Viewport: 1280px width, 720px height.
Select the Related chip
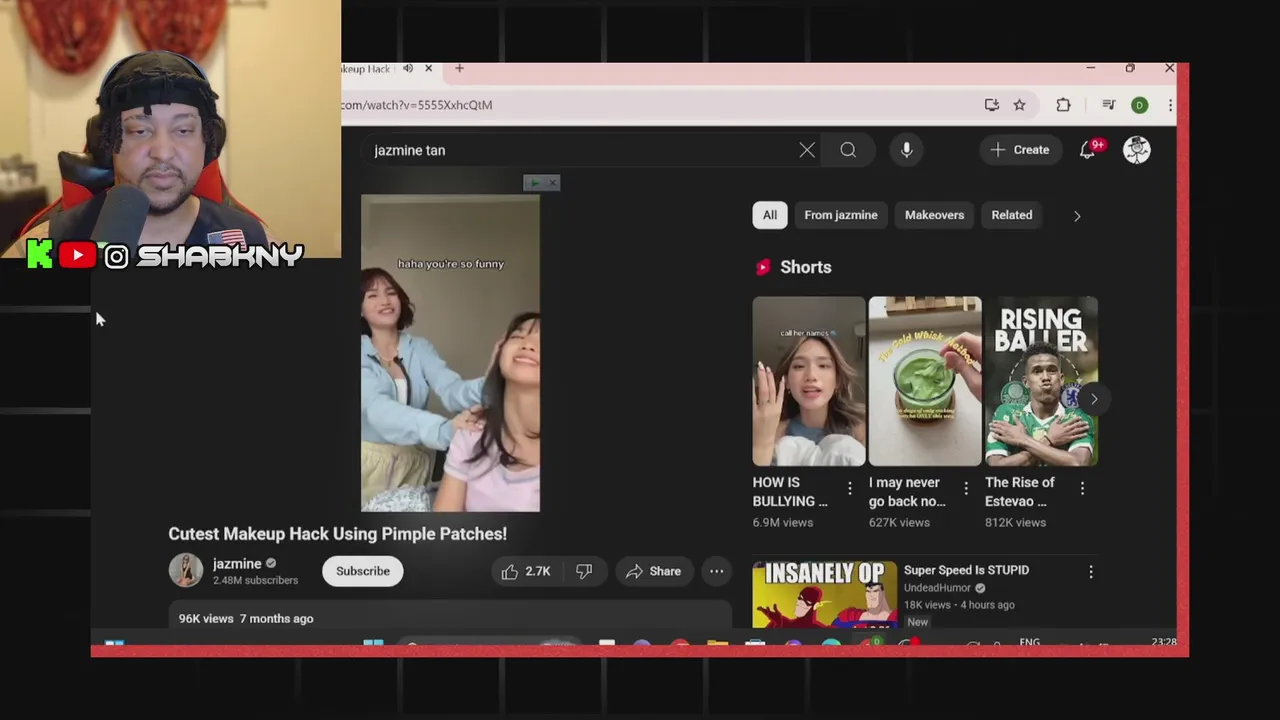click(x=1011, y=215)
